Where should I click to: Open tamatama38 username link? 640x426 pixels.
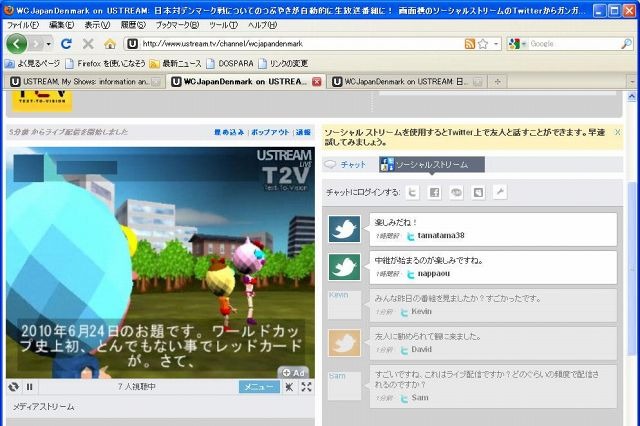point(441,235)
